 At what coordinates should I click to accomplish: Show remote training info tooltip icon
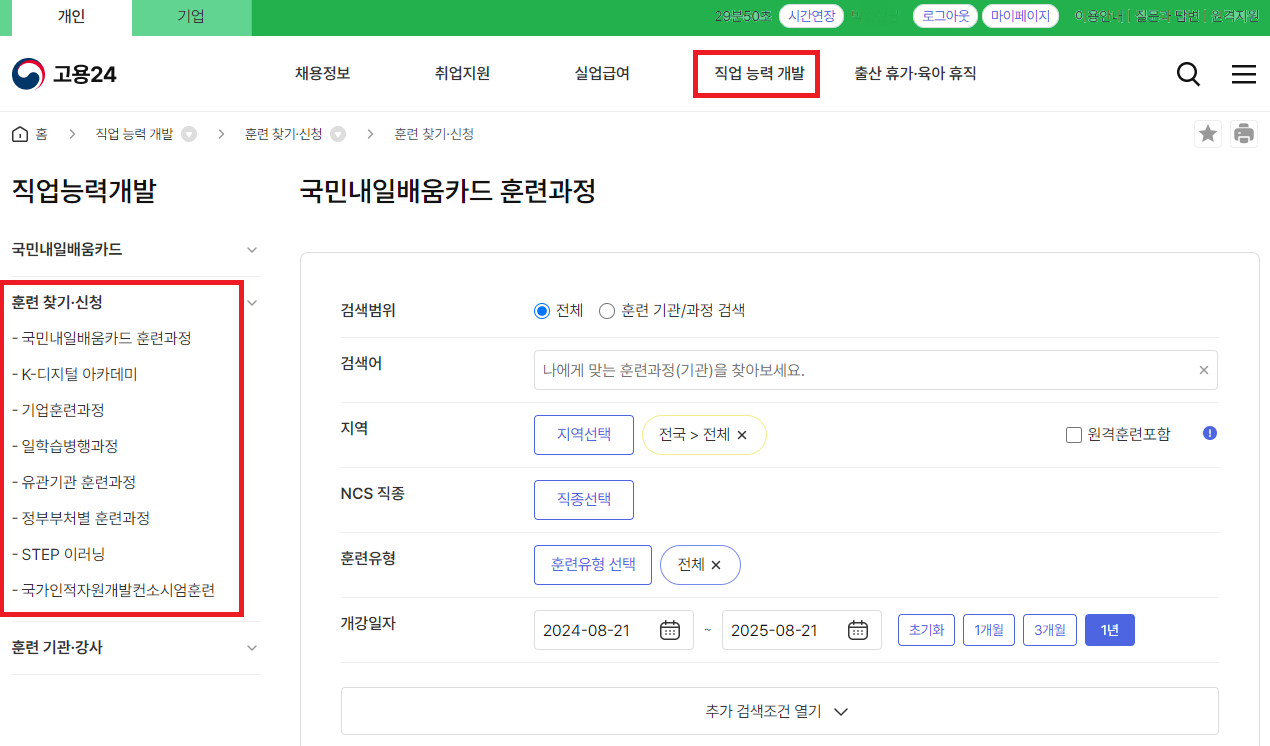1209,433
